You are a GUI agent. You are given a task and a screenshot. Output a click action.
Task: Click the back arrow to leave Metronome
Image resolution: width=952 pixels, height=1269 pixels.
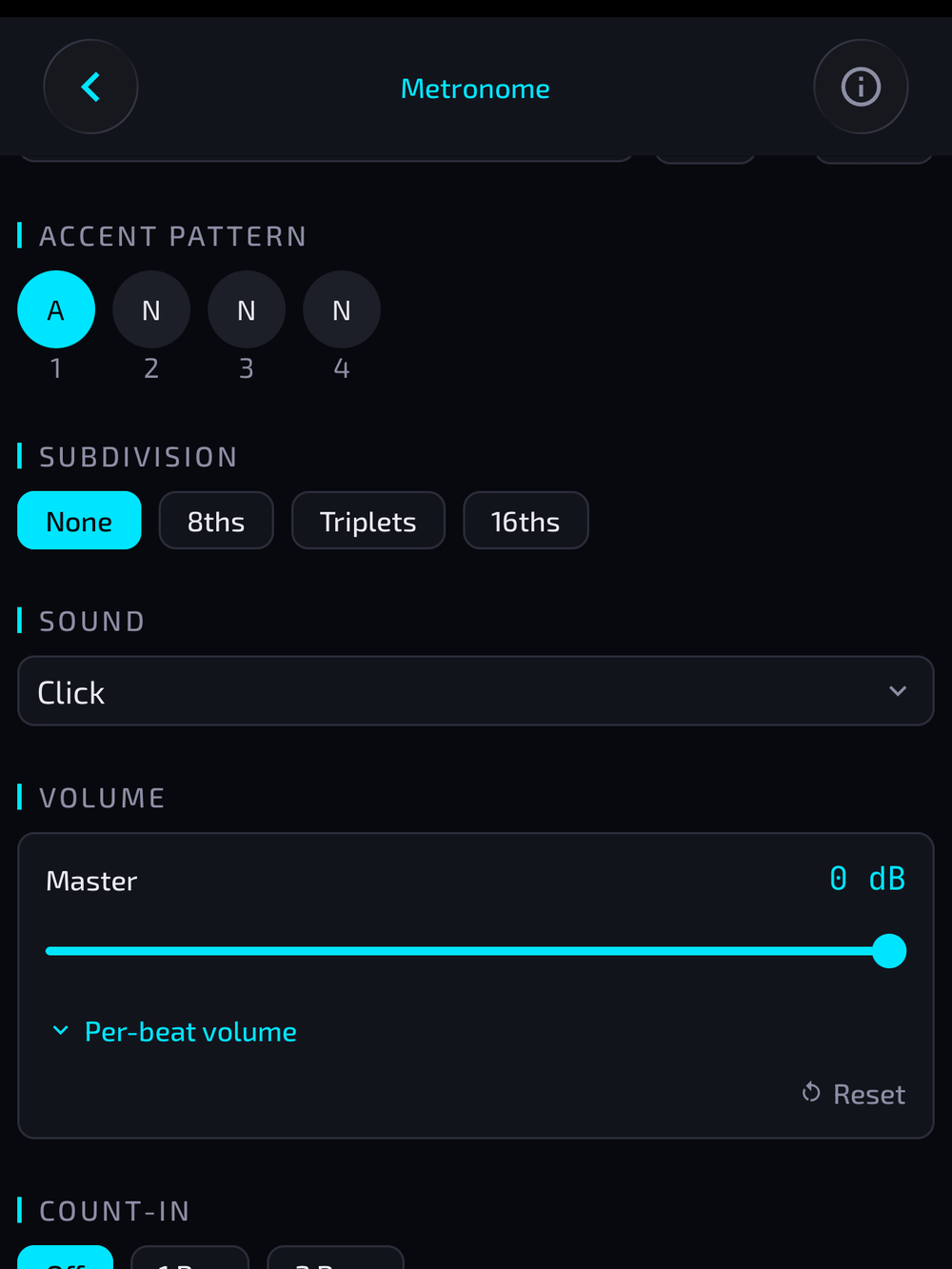[90, 86]
